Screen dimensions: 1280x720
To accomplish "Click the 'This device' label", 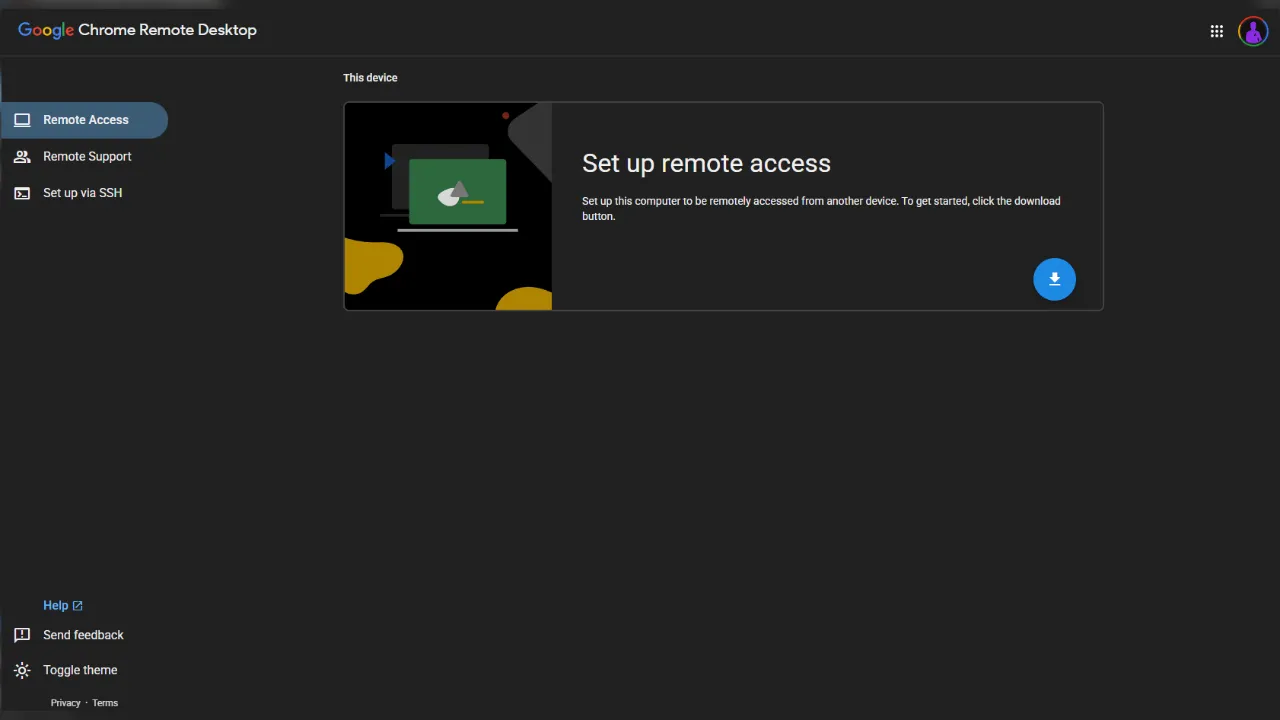I will pyautogui.click(x=370, y=78).
